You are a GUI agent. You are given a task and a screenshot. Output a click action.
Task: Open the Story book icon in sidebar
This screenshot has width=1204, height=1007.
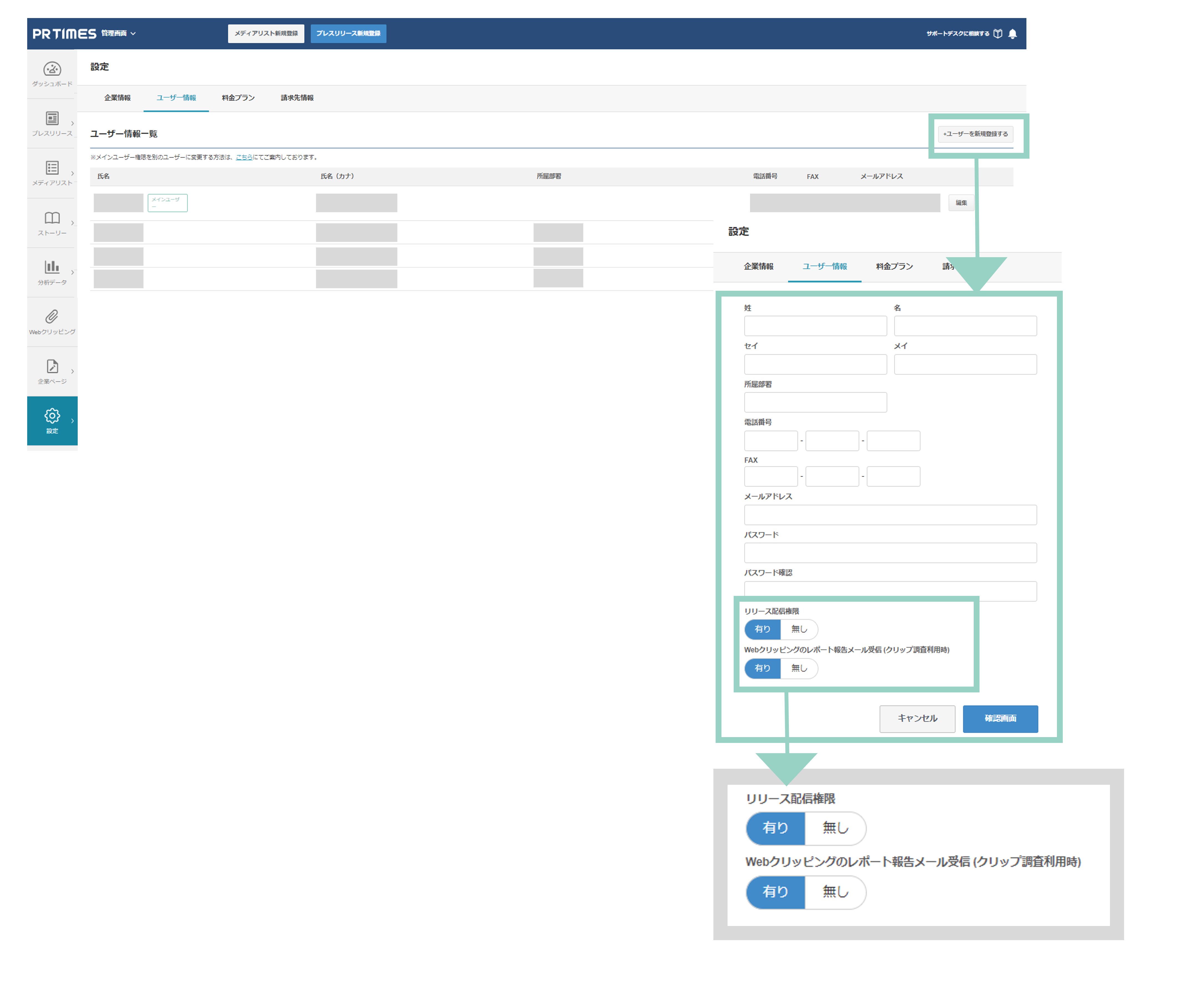click(x=52, y=218)
